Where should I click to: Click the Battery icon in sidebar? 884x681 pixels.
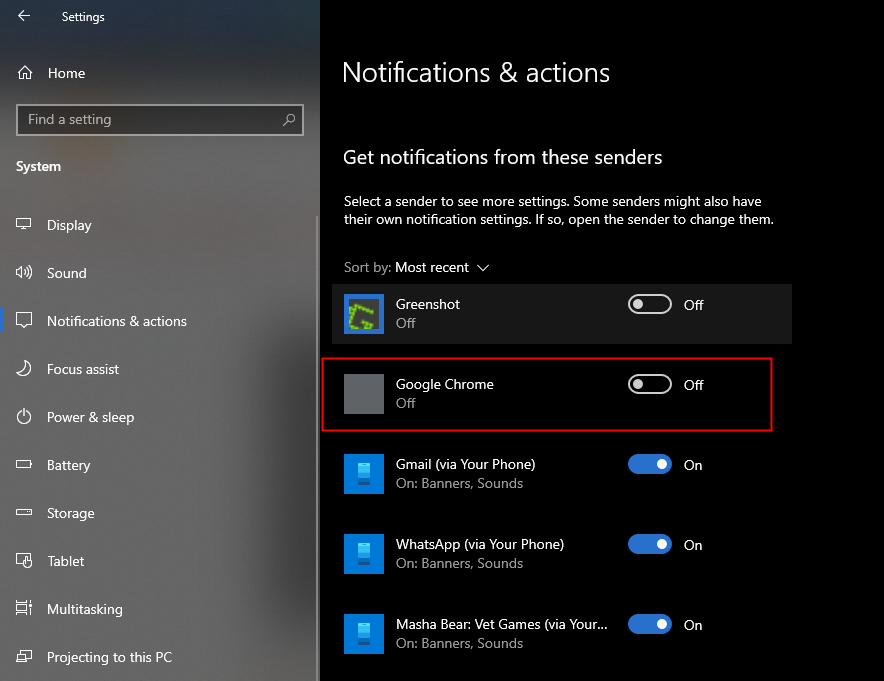(24, 465)
